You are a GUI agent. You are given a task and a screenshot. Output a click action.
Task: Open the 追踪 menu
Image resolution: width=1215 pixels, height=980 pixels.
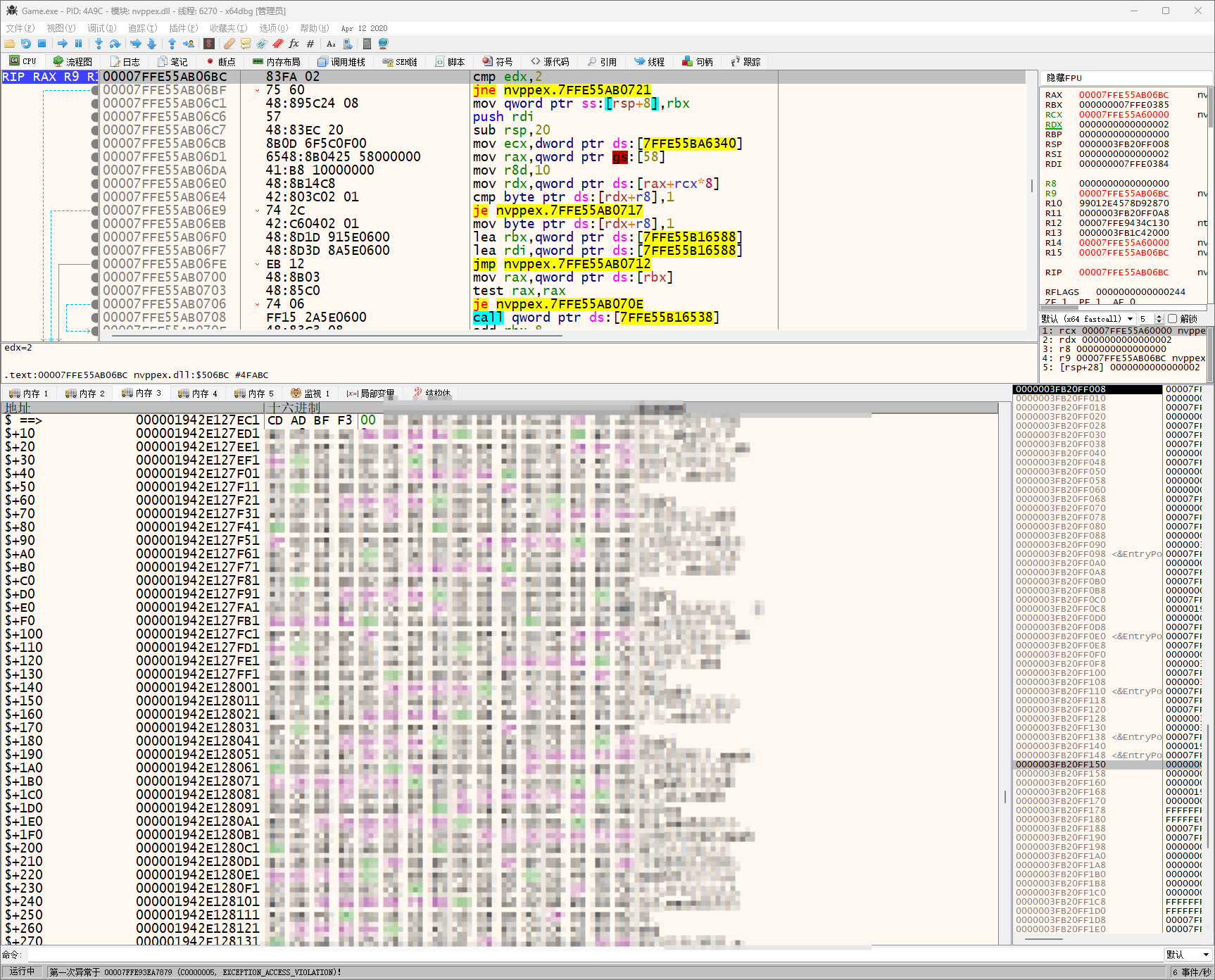click(142, 28)
